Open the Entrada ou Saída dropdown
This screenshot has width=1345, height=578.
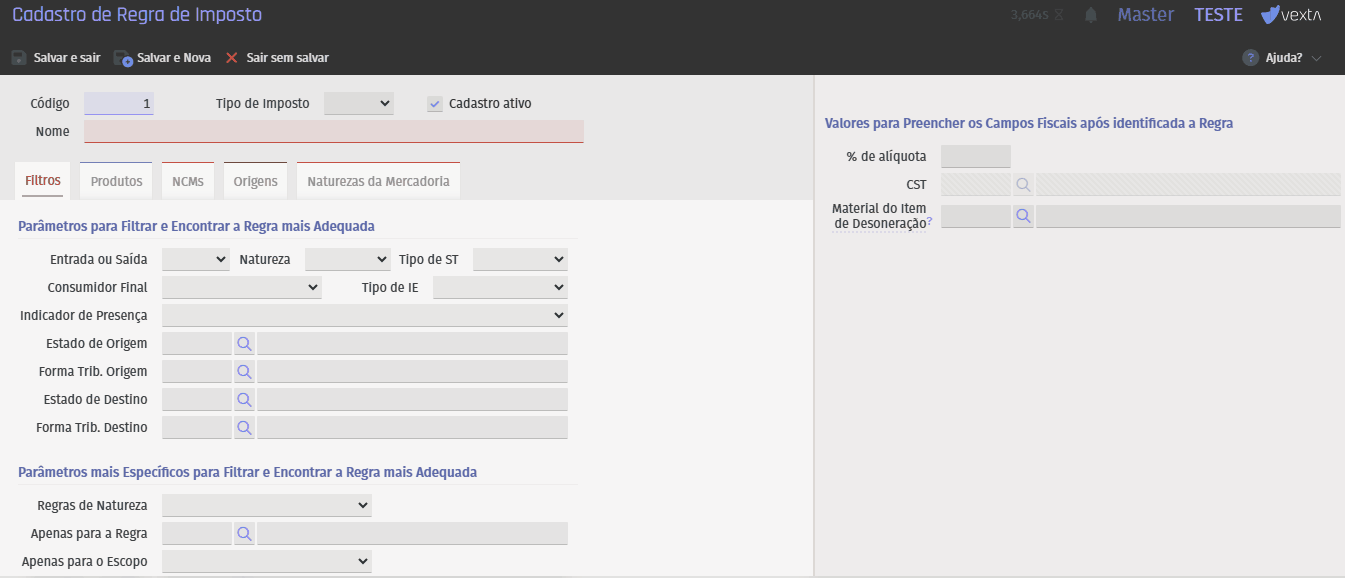pos(196,260)
